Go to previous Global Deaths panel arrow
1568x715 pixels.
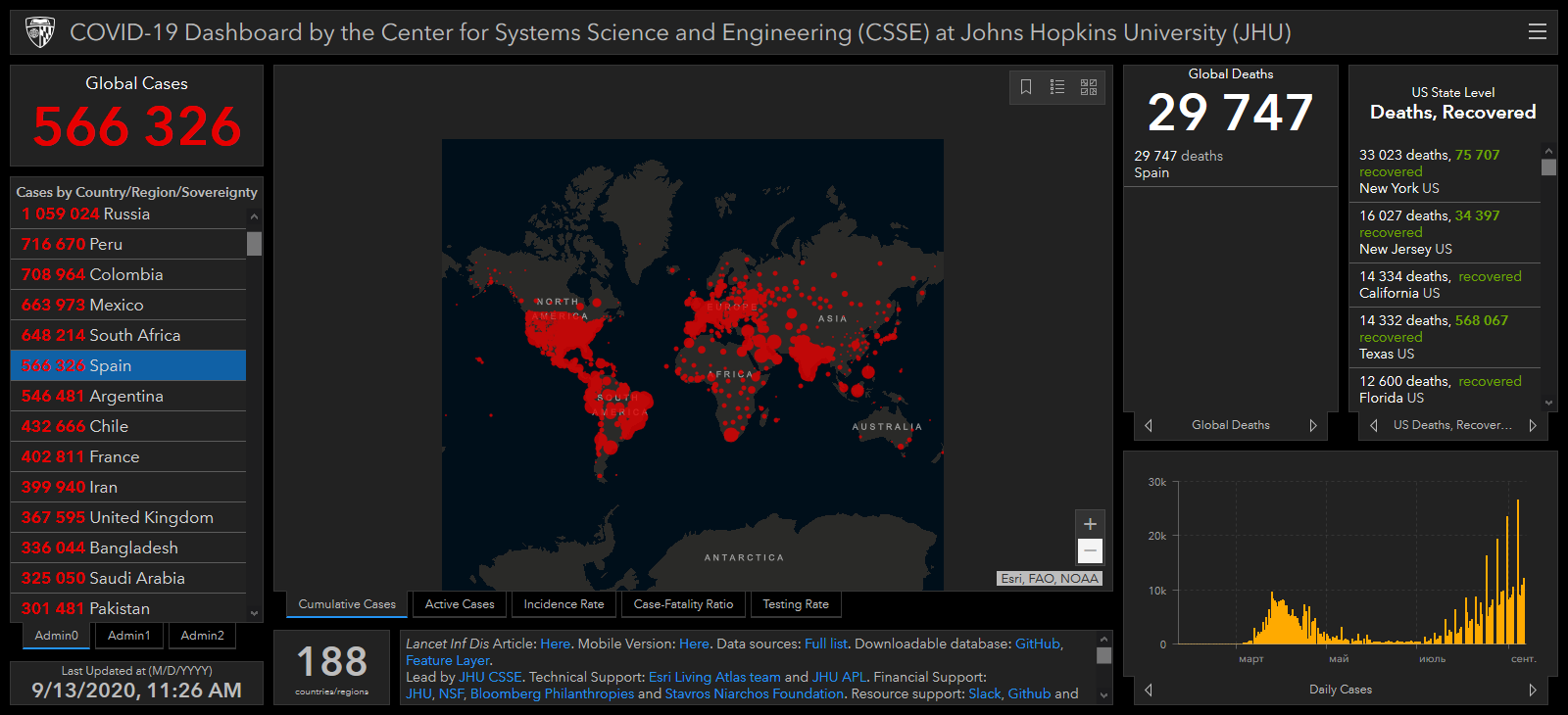click(x=1149, y=425)
